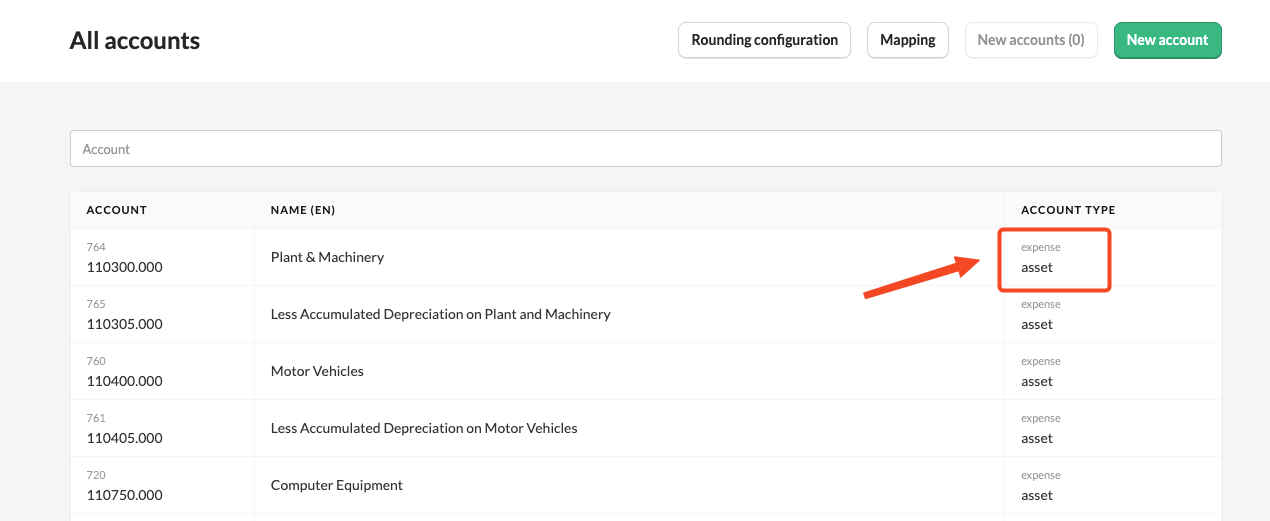Image resolution: width=1270 pixels, height=521 pixels.
Task: Click the New accounts (0) button
Action: click(x=1031, y=40)
